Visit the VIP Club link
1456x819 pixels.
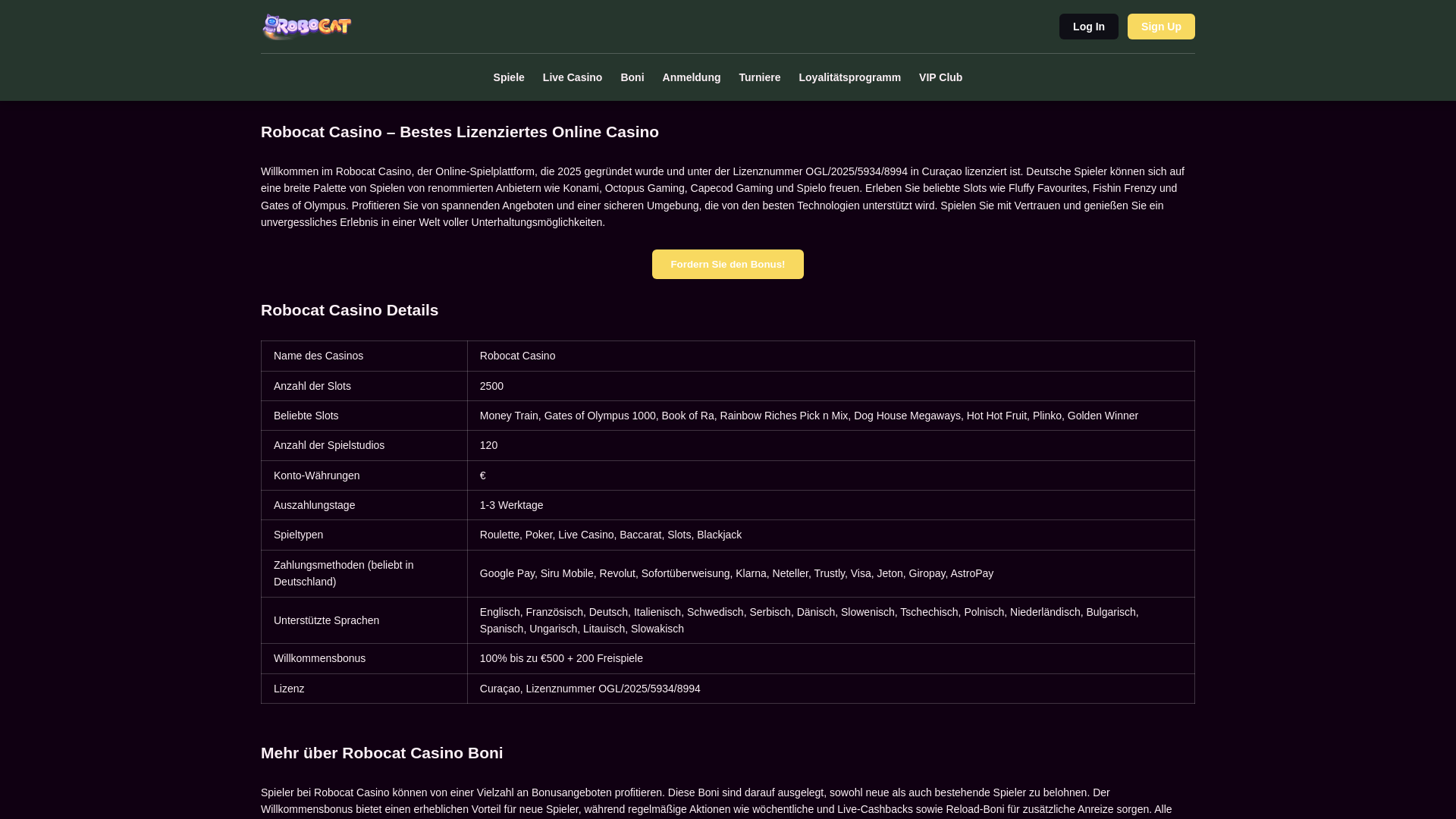[x=940, y=77]
